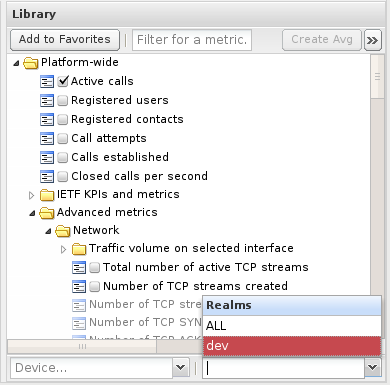Check the Registered contacts checkbox
The image size is (390, 385).
62,120
